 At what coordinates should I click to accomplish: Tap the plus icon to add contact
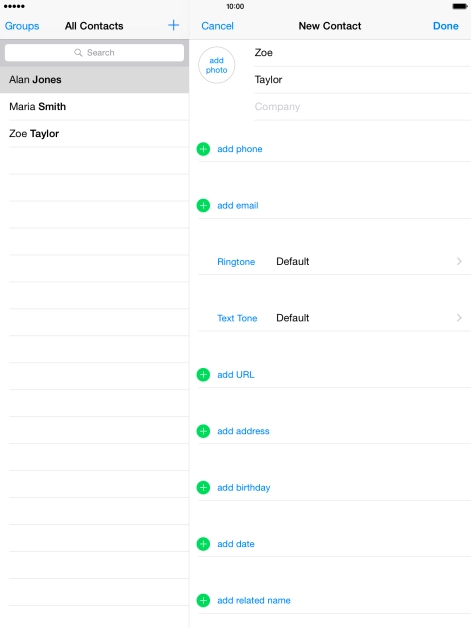coord(173,25)
